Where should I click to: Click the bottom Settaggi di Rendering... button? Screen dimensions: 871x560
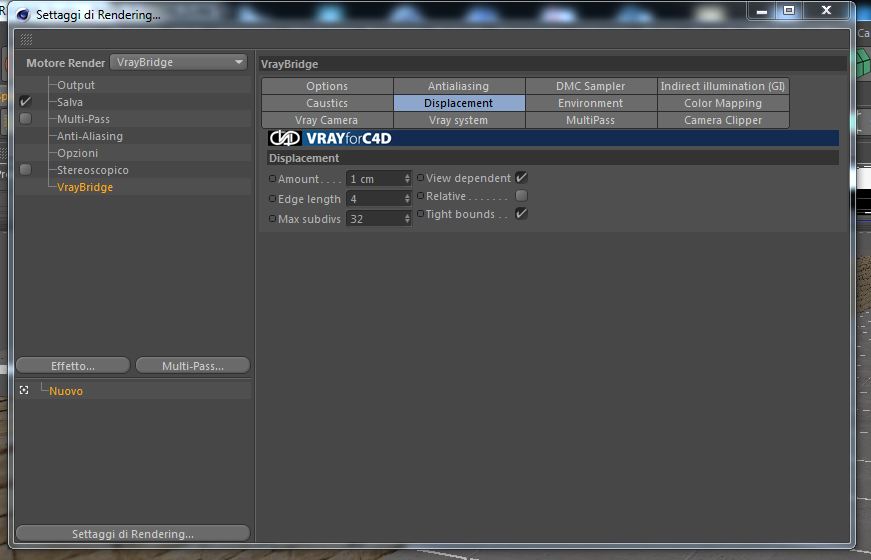[133, 533]
